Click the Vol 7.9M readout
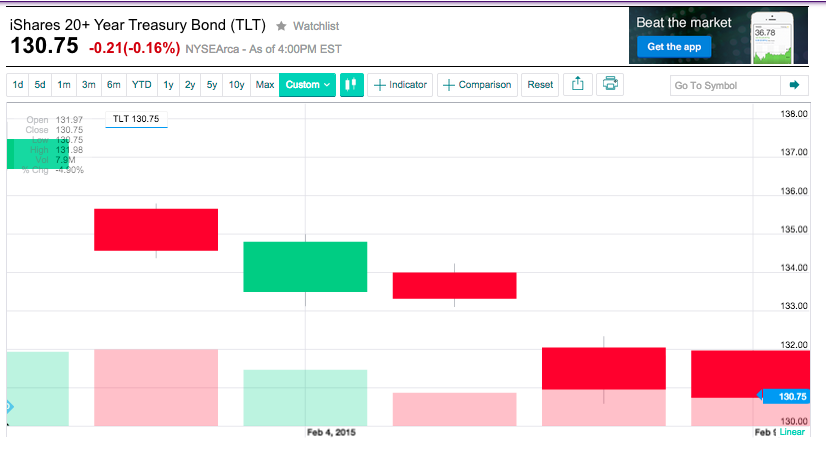This screenshot has width=826, height=452. [x=55, y=160]
